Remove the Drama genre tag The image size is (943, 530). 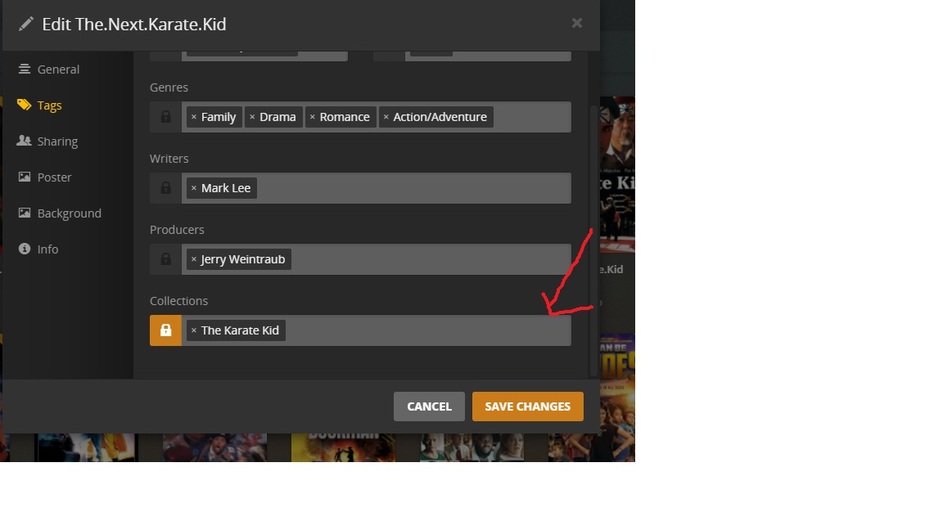tap(252, 117)
